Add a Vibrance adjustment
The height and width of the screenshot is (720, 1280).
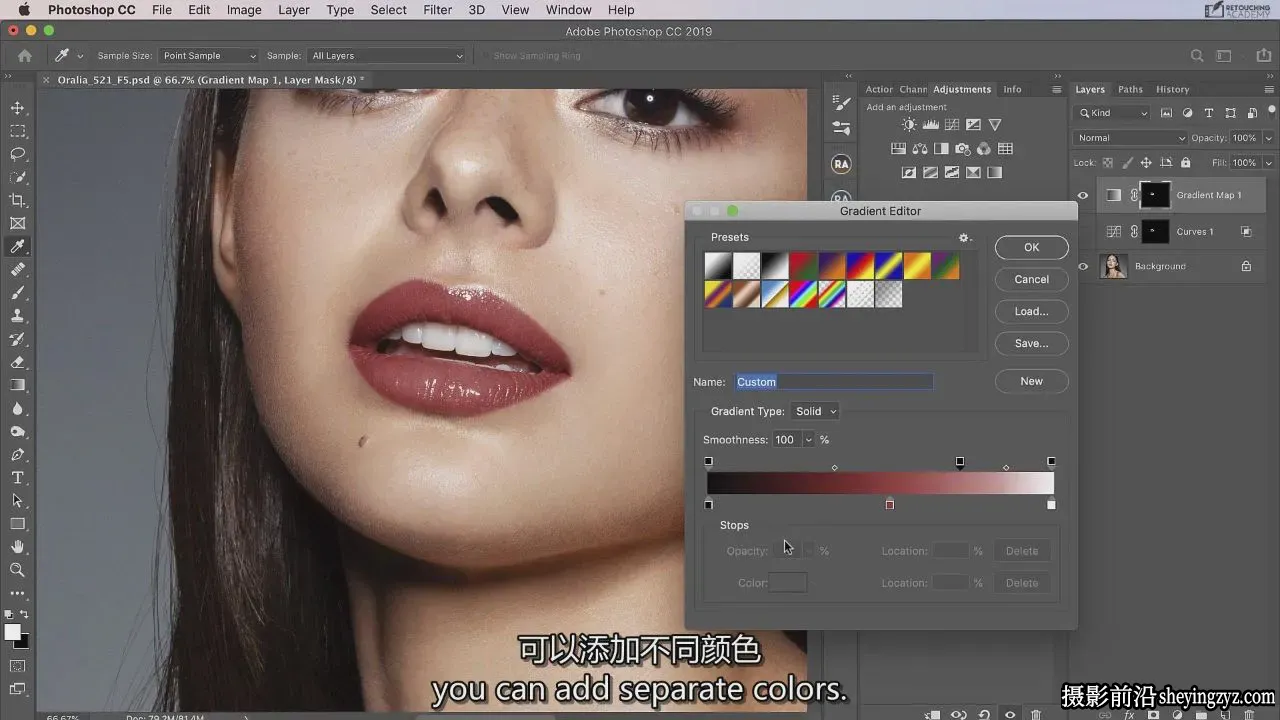tap(995, 125)
